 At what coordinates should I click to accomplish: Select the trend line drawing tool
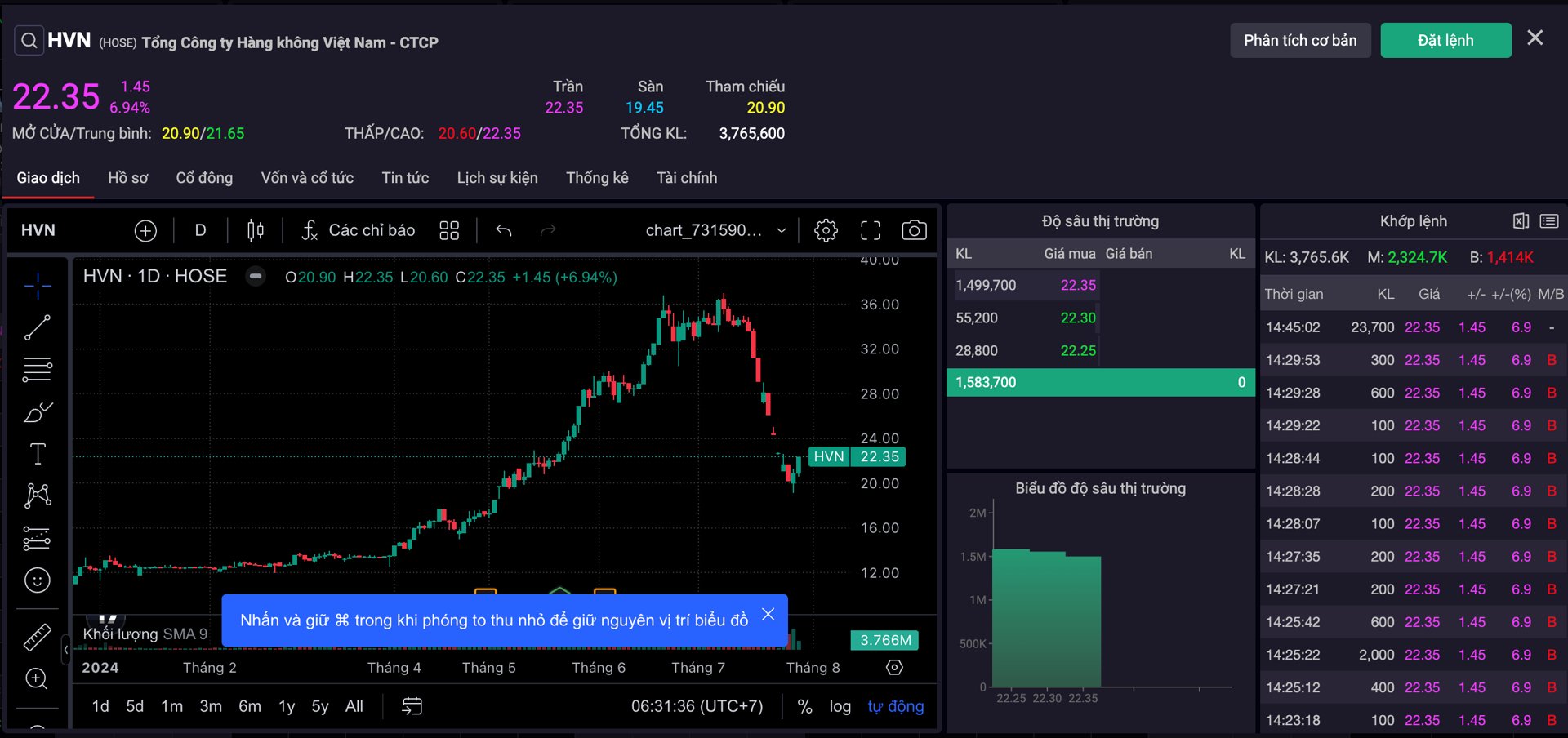click(38, 327)
